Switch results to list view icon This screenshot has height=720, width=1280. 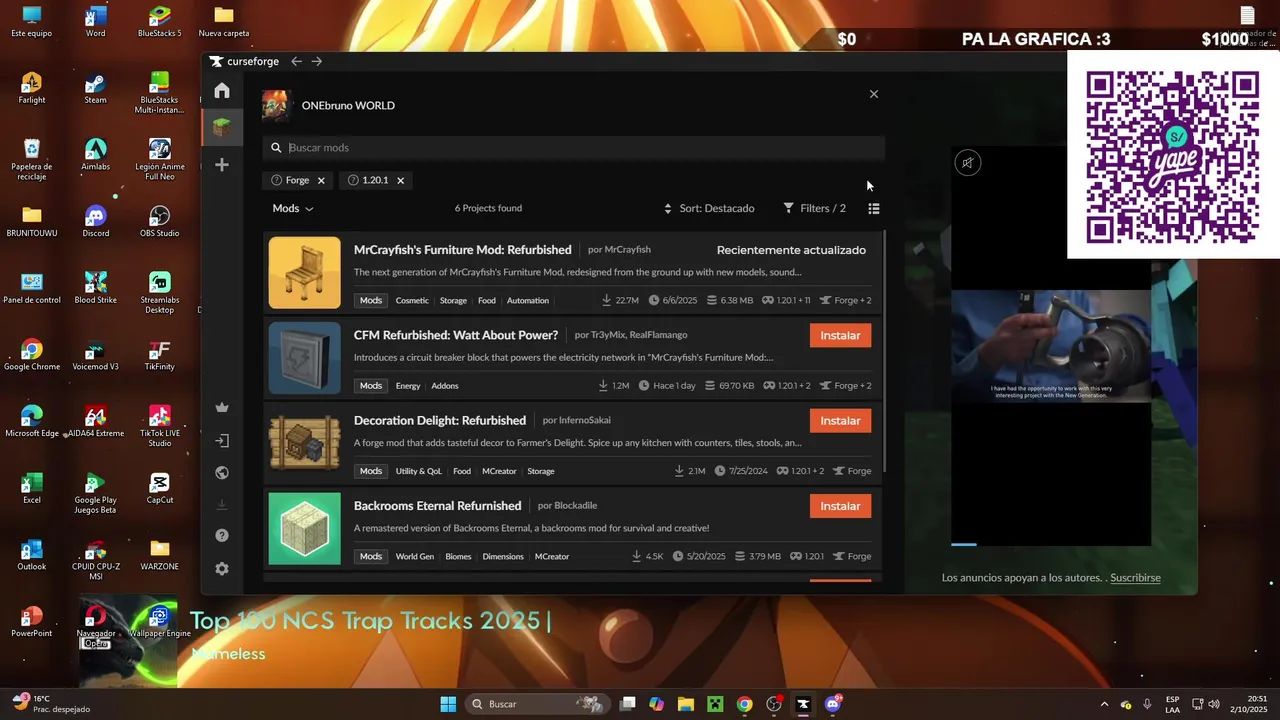pyautogui.click(x=874, y=209)
